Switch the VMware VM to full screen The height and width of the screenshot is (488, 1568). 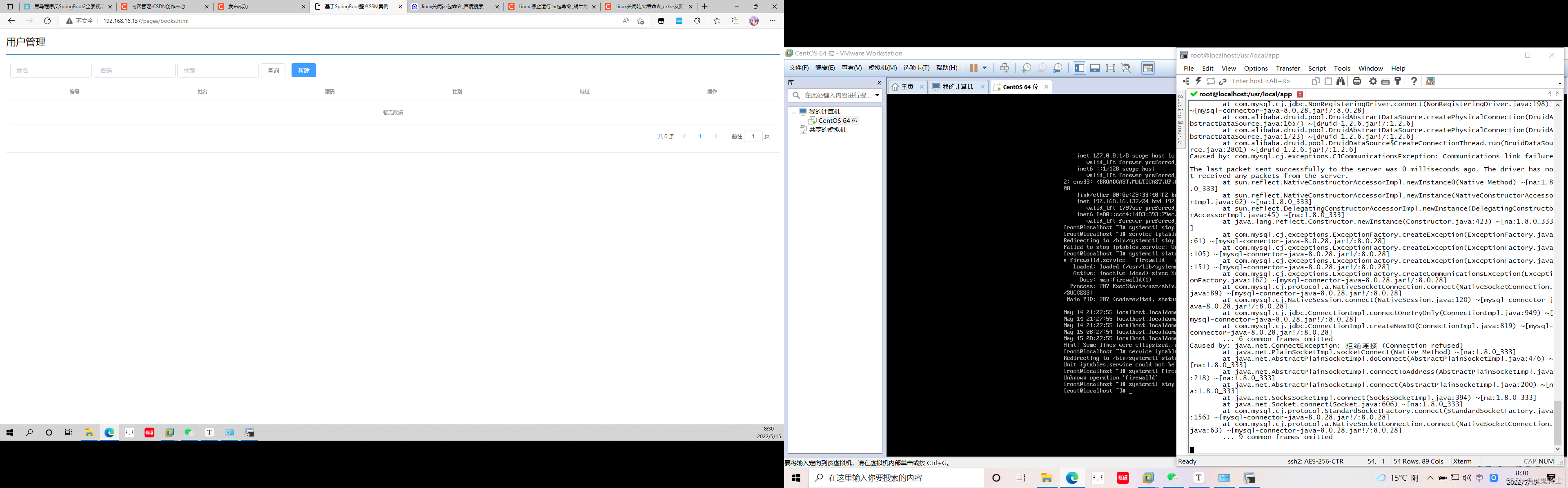tap(1110, 68)
